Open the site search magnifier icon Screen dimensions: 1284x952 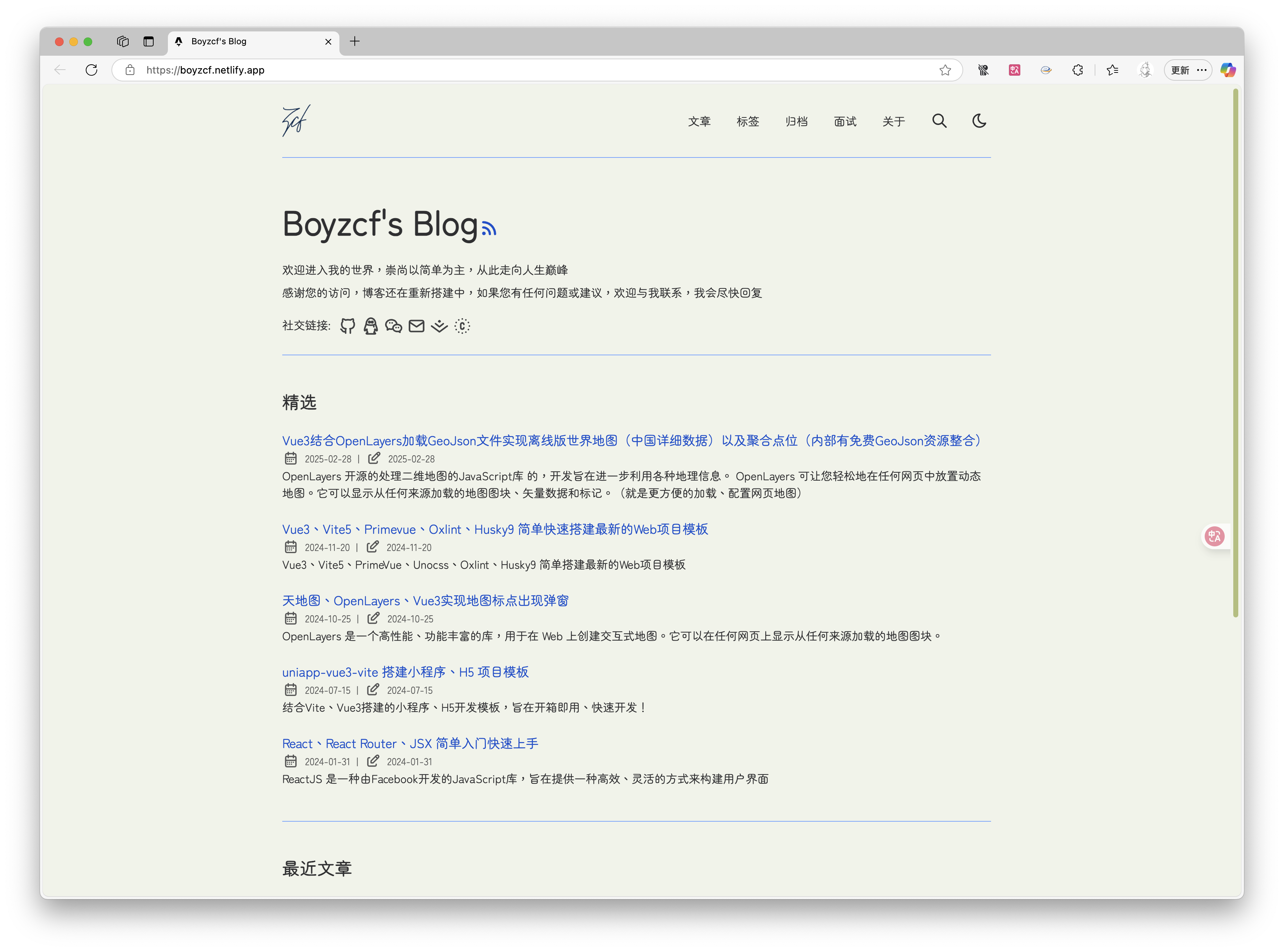tap(939, 121)
